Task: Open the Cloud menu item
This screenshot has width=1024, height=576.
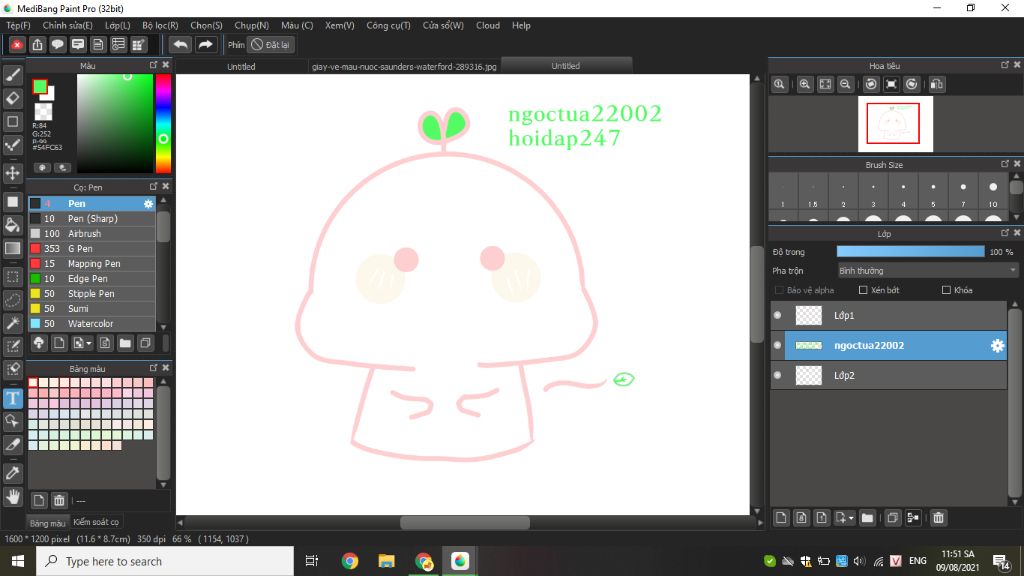Action: (488, 25)
